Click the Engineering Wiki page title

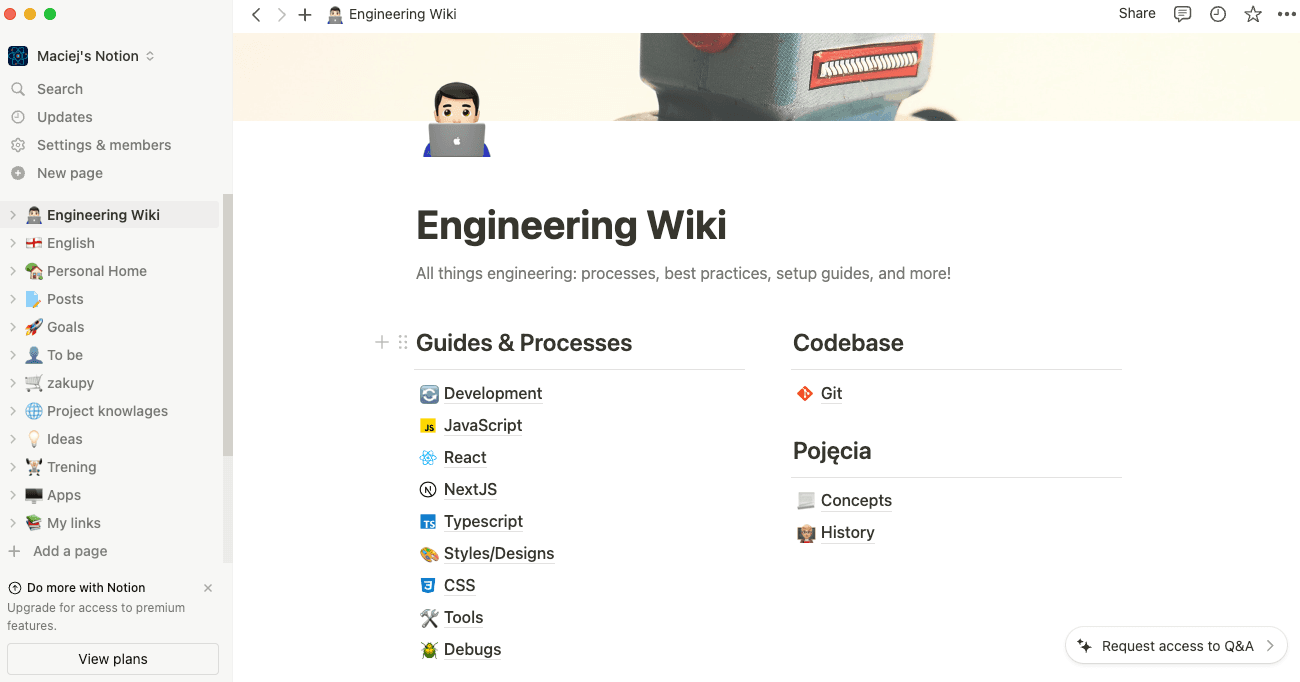point(571,225)
